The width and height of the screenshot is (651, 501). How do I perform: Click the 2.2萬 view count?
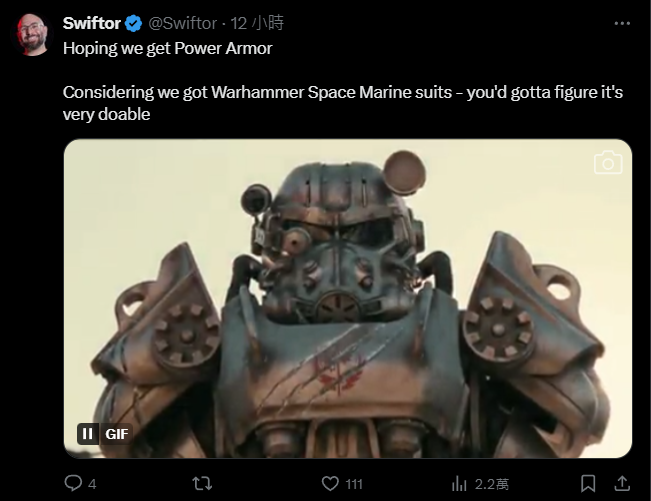pos(491,484)
